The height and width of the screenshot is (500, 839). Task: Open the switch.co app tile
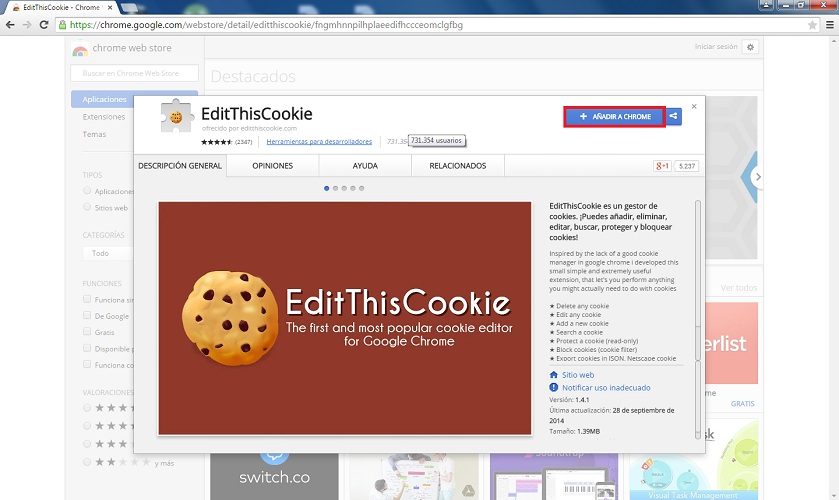[274, 476]
